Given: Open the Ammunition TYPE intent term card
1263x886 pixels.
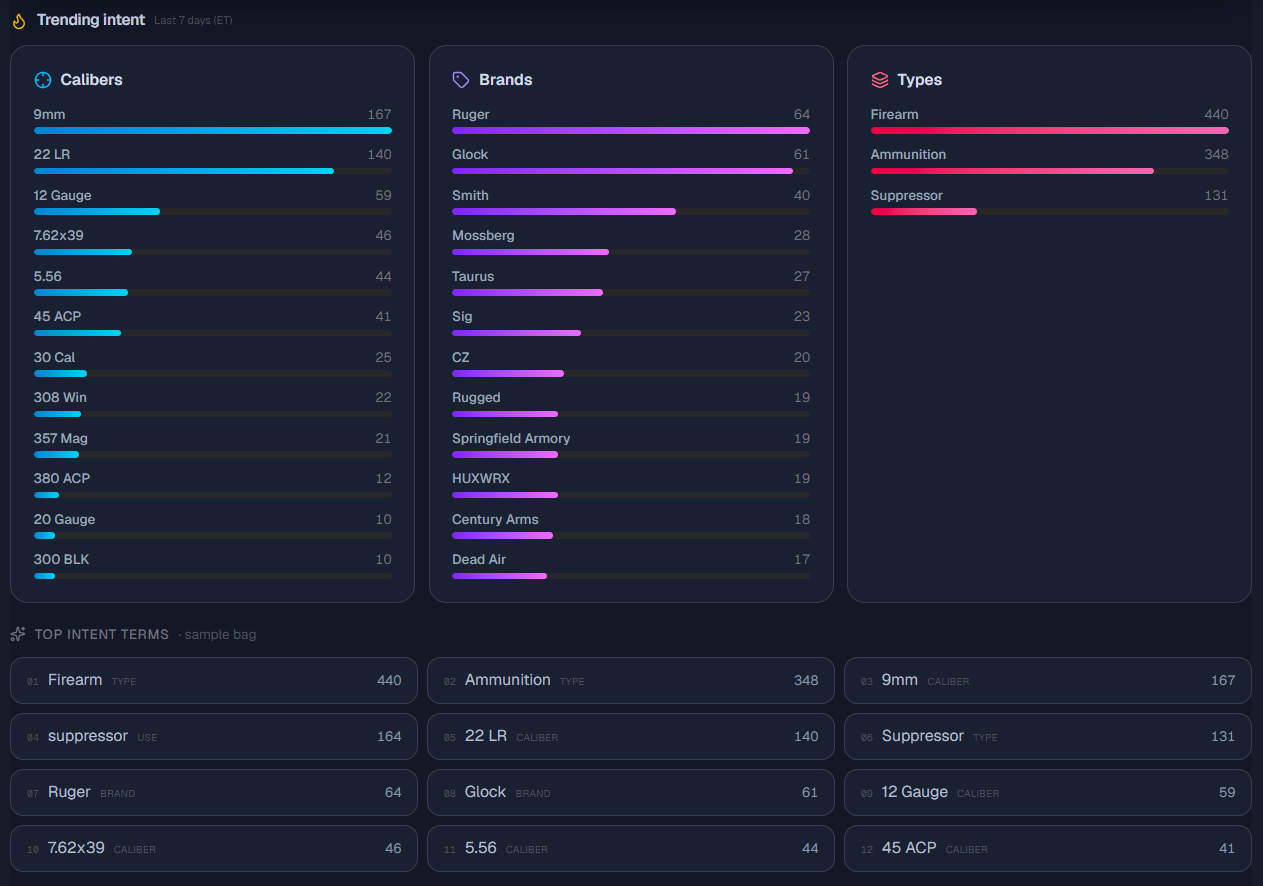Looking at the screenshot, I should pos(631,680).
